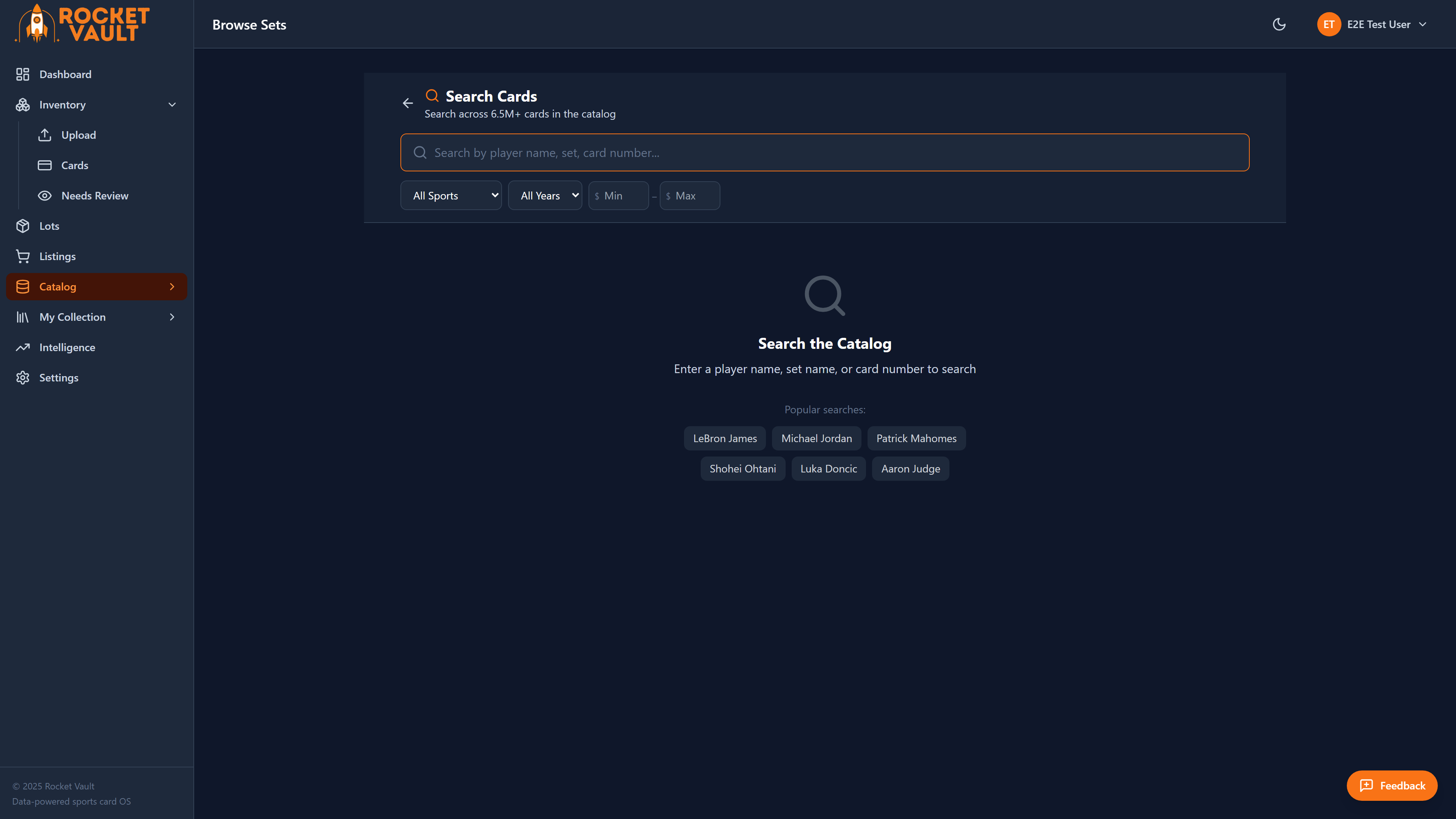
Task: Click the Lots box icon
Action: (x=23, y=226)
